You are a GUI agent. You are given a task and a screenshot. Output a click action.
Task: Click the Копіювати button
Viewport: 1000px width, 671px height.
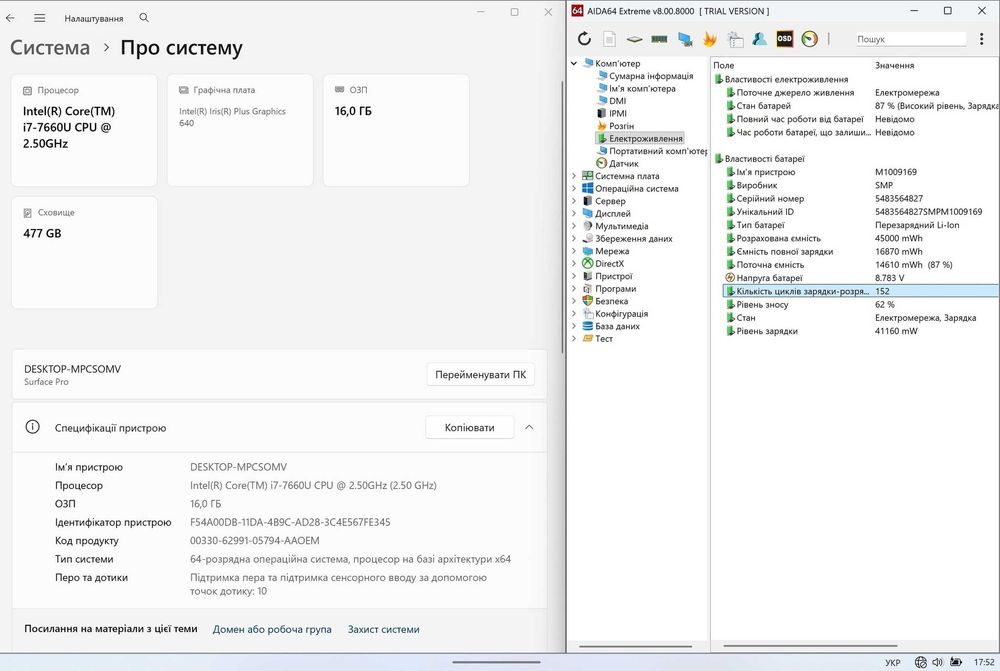click(469, 427)
